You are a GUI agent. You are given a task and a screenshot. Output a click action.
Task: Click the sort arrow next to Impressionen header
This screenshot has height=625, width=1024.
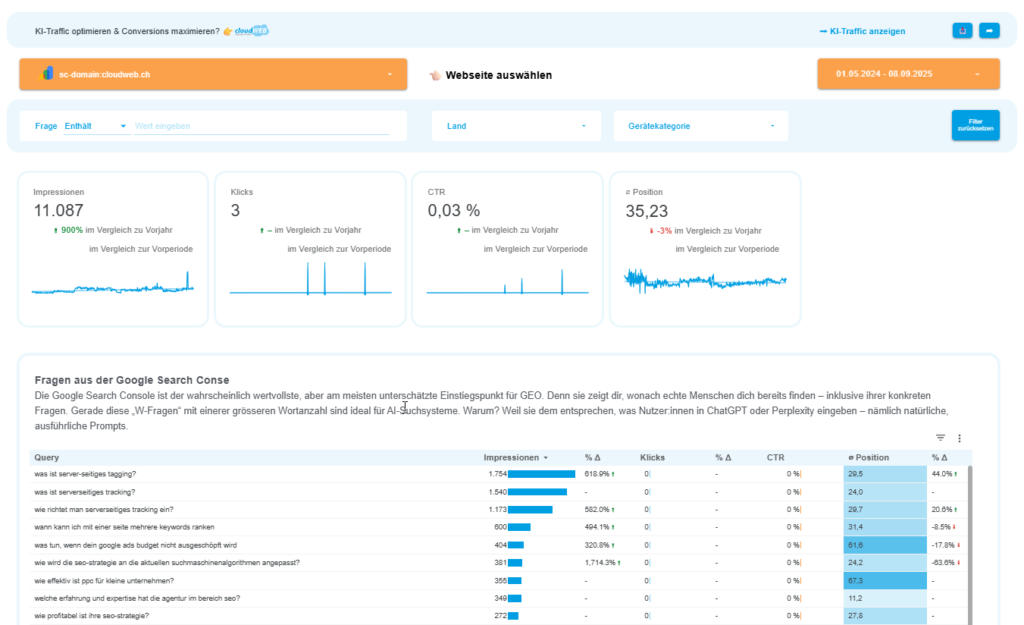tap(545, 458)
